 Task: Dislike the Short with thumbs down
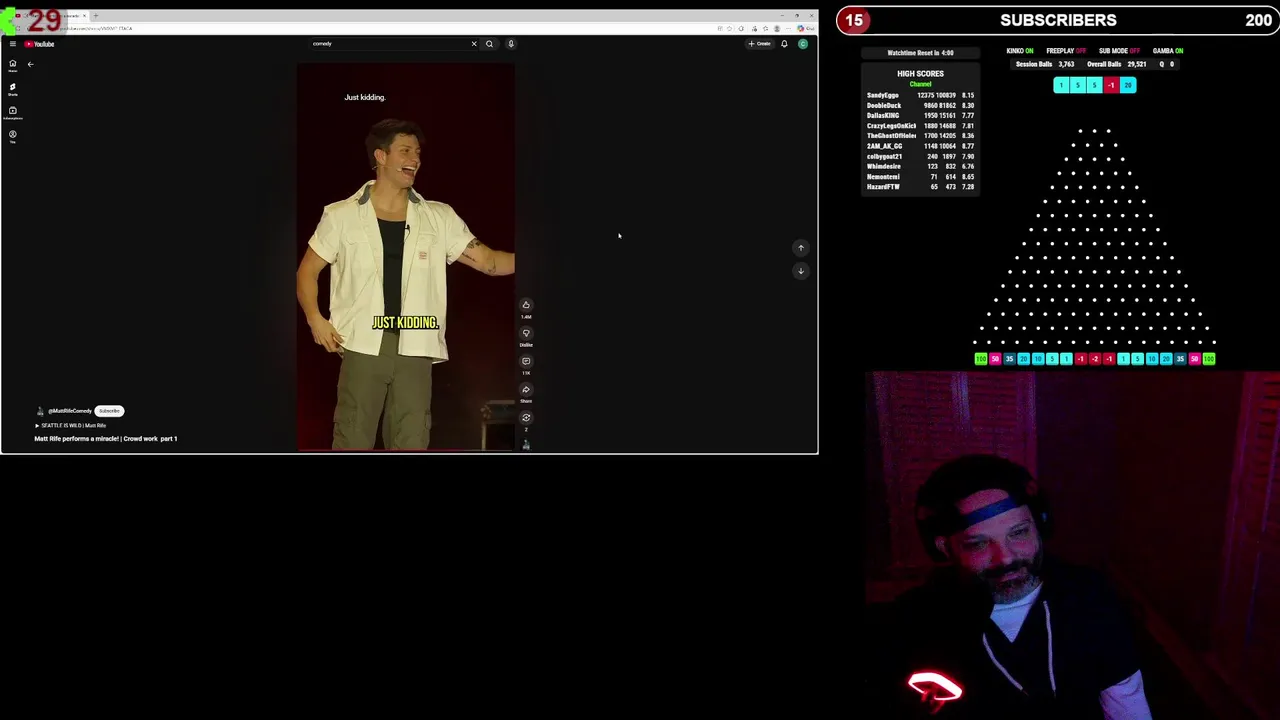526,333
